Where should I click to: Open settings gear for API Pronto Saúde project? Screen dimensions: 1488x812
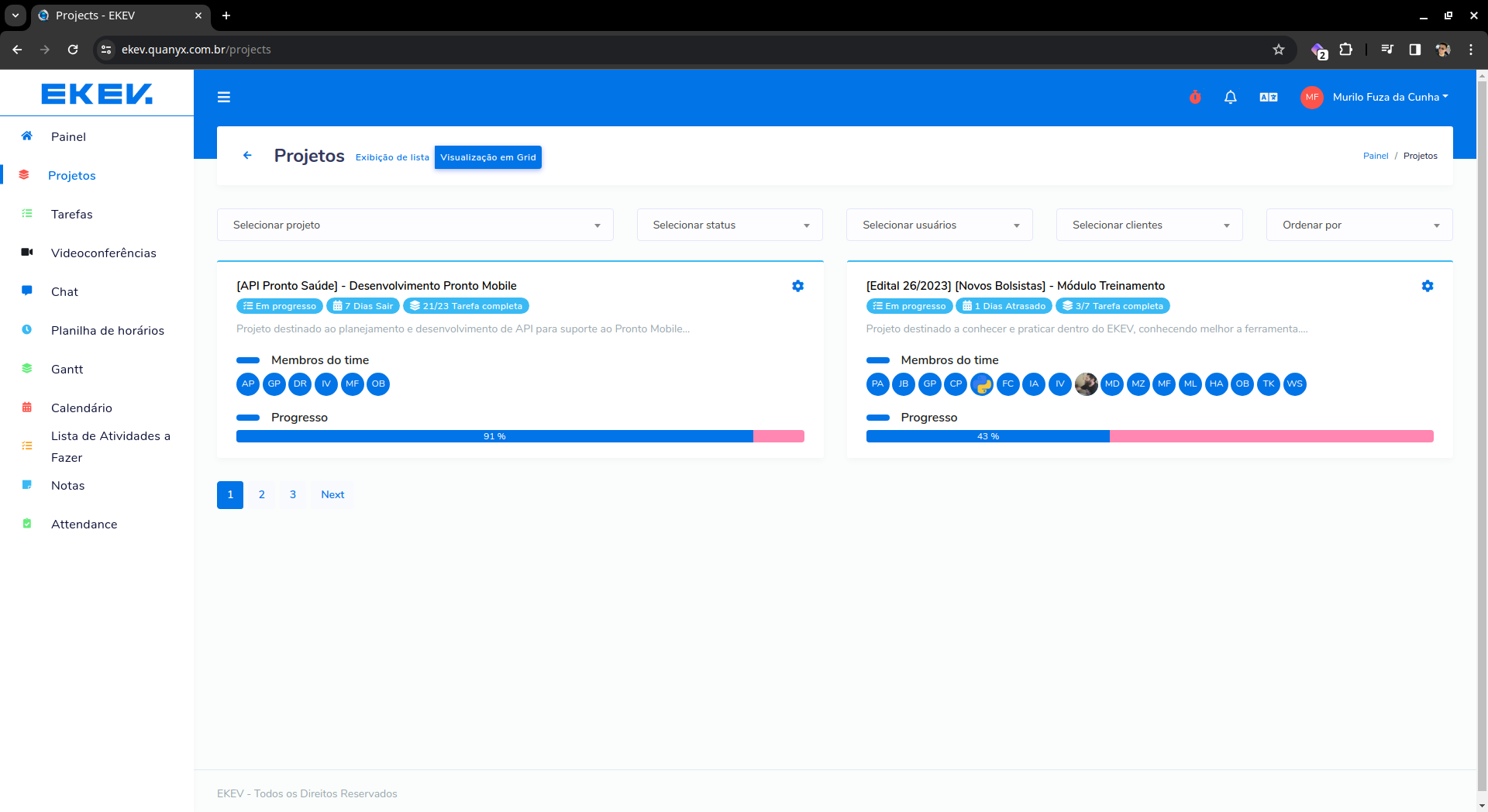point(797,286)
